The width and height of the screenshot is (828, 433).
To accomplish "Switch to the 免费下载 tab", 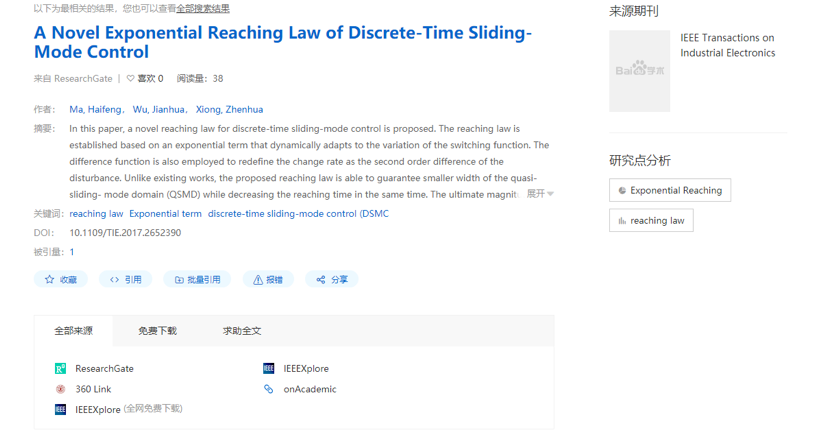I will coord(157,331).
